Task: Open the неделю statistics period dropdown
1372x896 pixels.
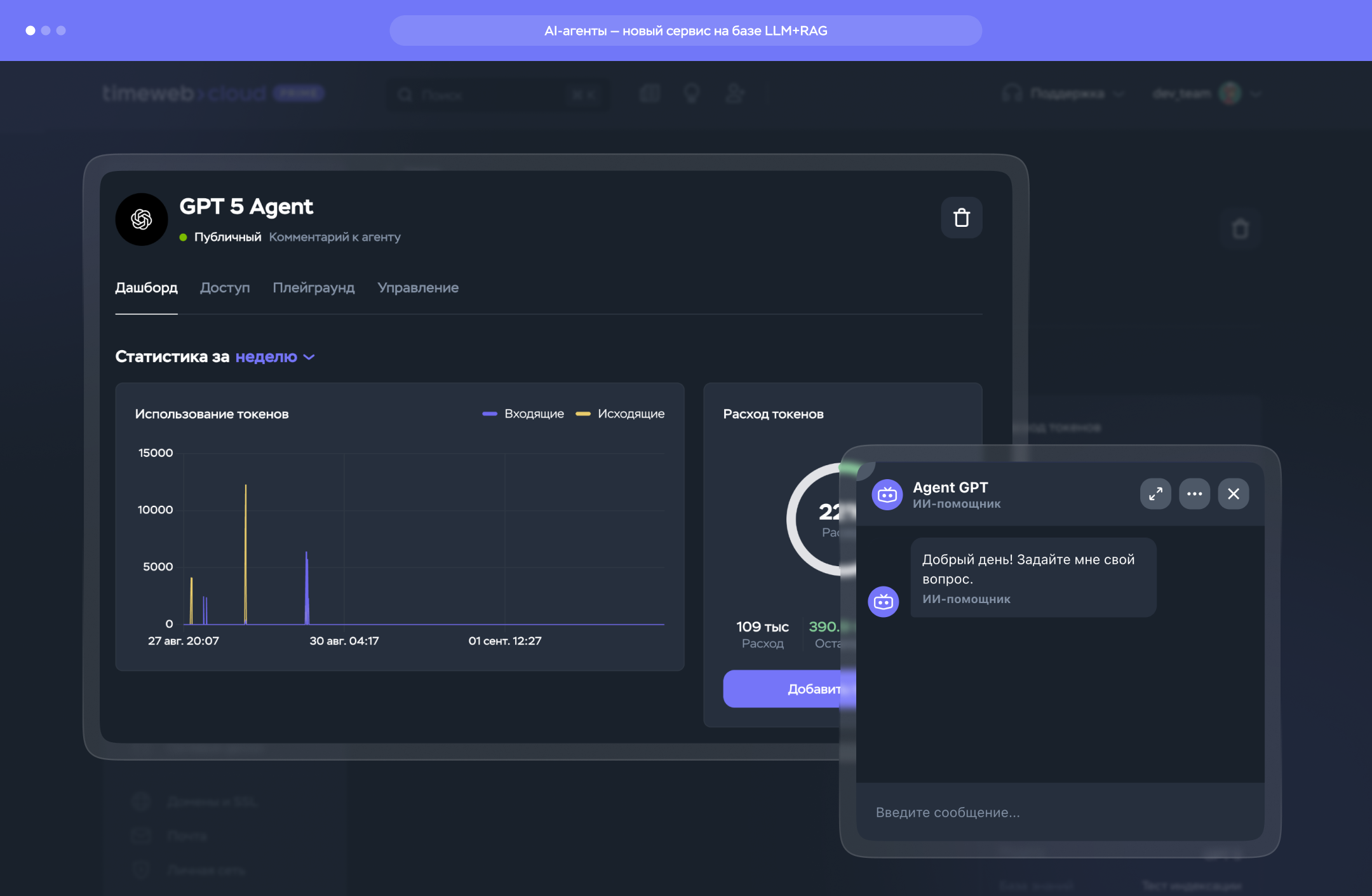Action: pyautogui.click(x=275, y=357)
